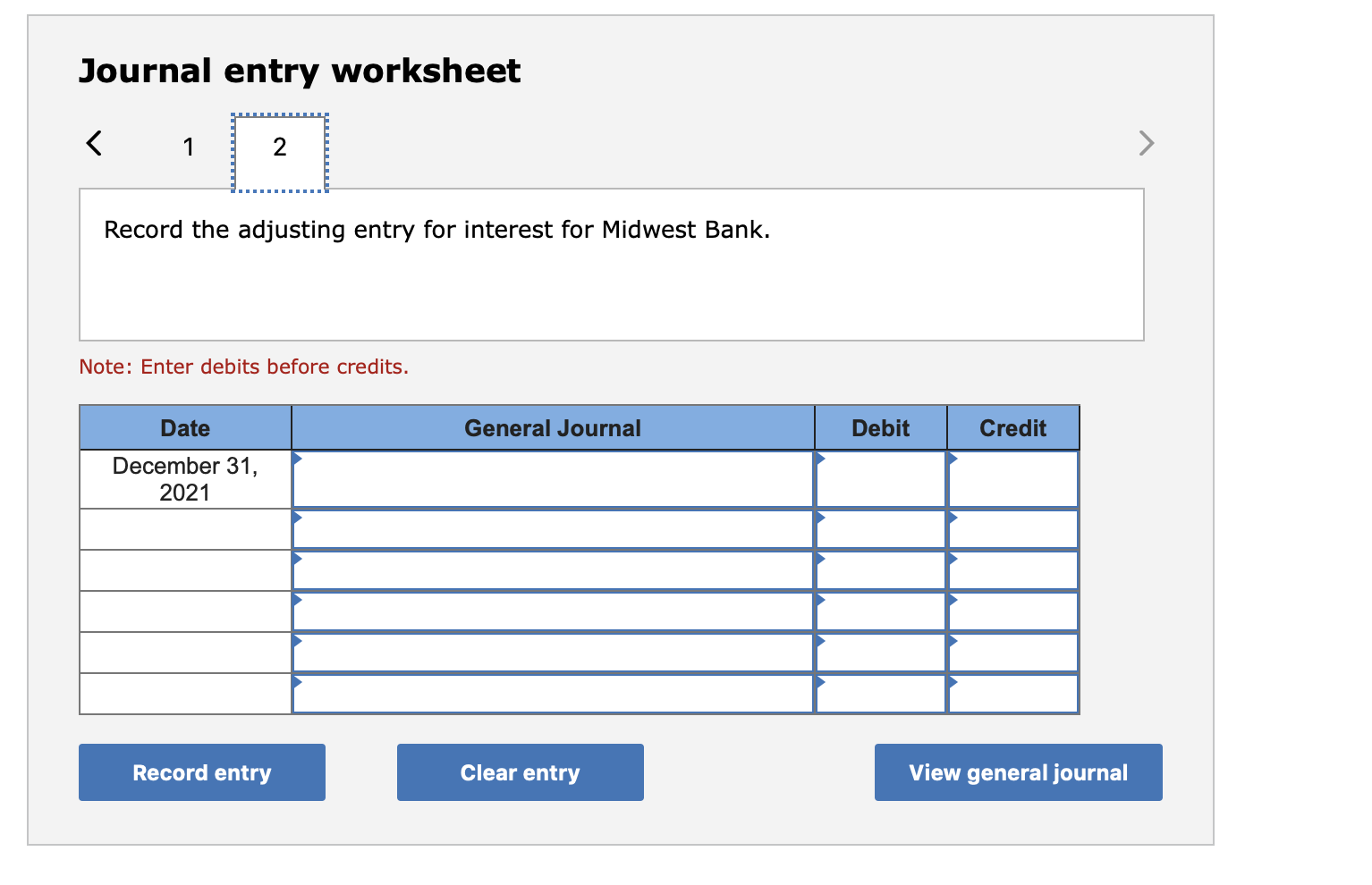Click the first Credit amount input field
This screenshot has width=1372, height=885.
1012,479
